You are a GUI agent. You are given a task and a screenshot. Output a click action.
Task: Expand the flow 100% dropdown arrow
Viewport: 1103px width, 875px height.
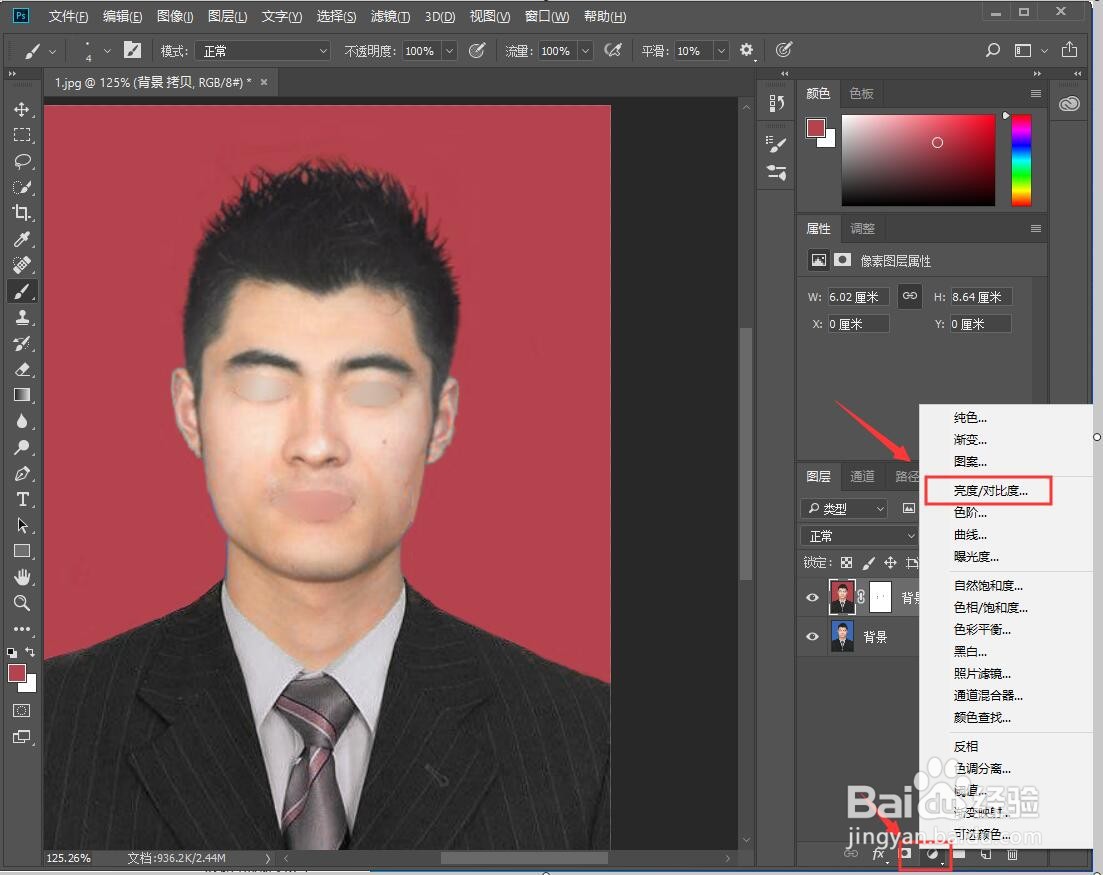(585, 51)
